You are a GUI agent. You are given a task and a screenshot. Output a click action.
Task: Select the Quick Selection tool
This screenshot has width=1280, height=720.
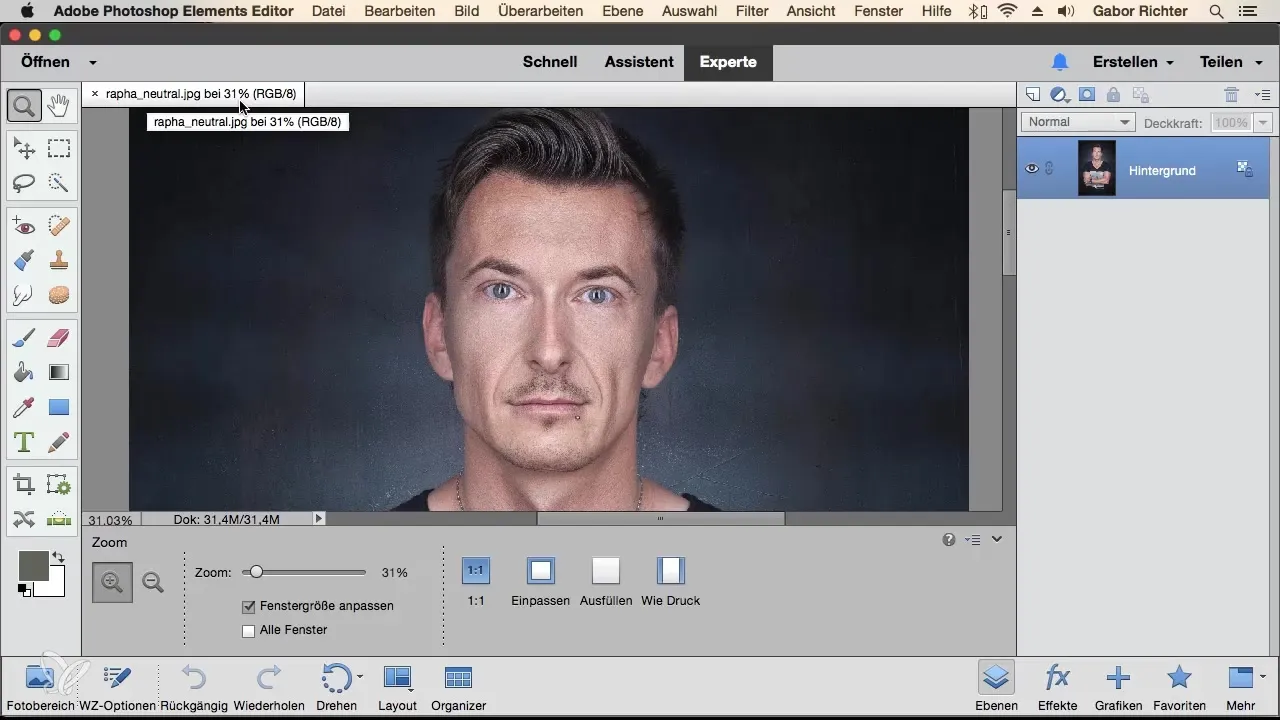click(x=59, y=183)
